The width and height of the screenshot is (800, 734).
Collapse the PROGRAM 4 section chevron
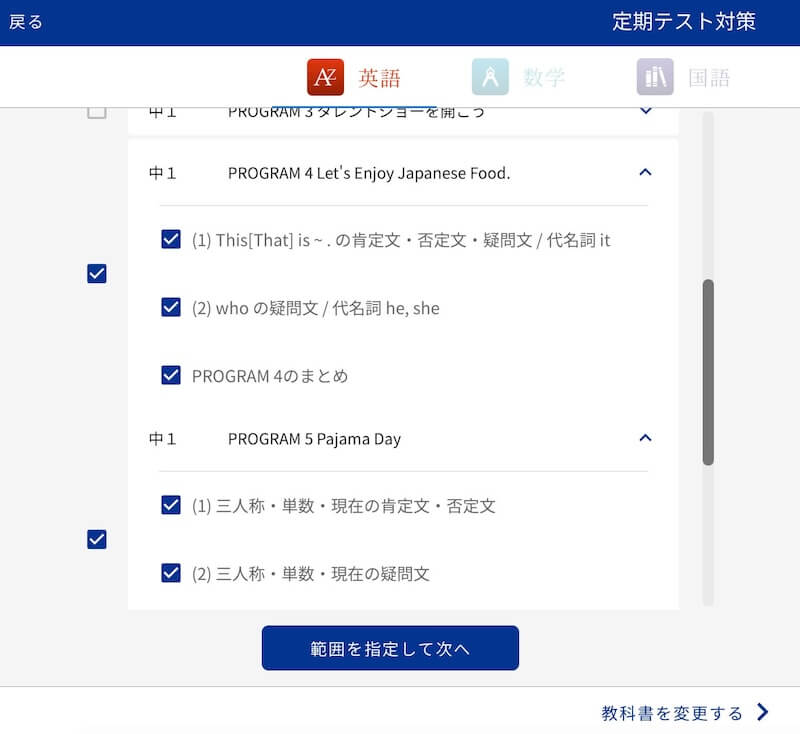click(645, 172)
